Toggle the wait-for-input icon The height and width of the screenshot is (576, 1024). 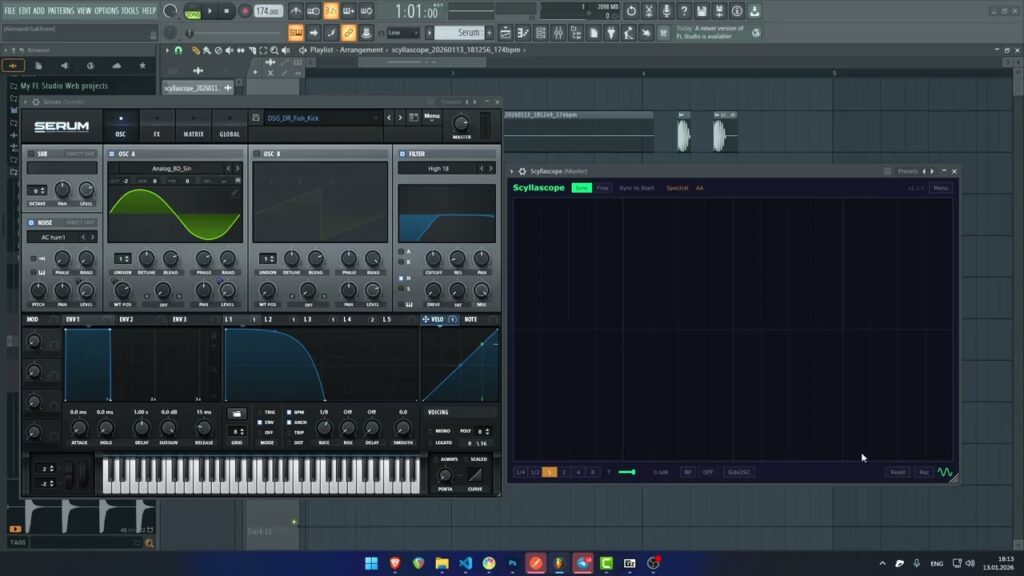pyautogui.click(x=313, y=11)
